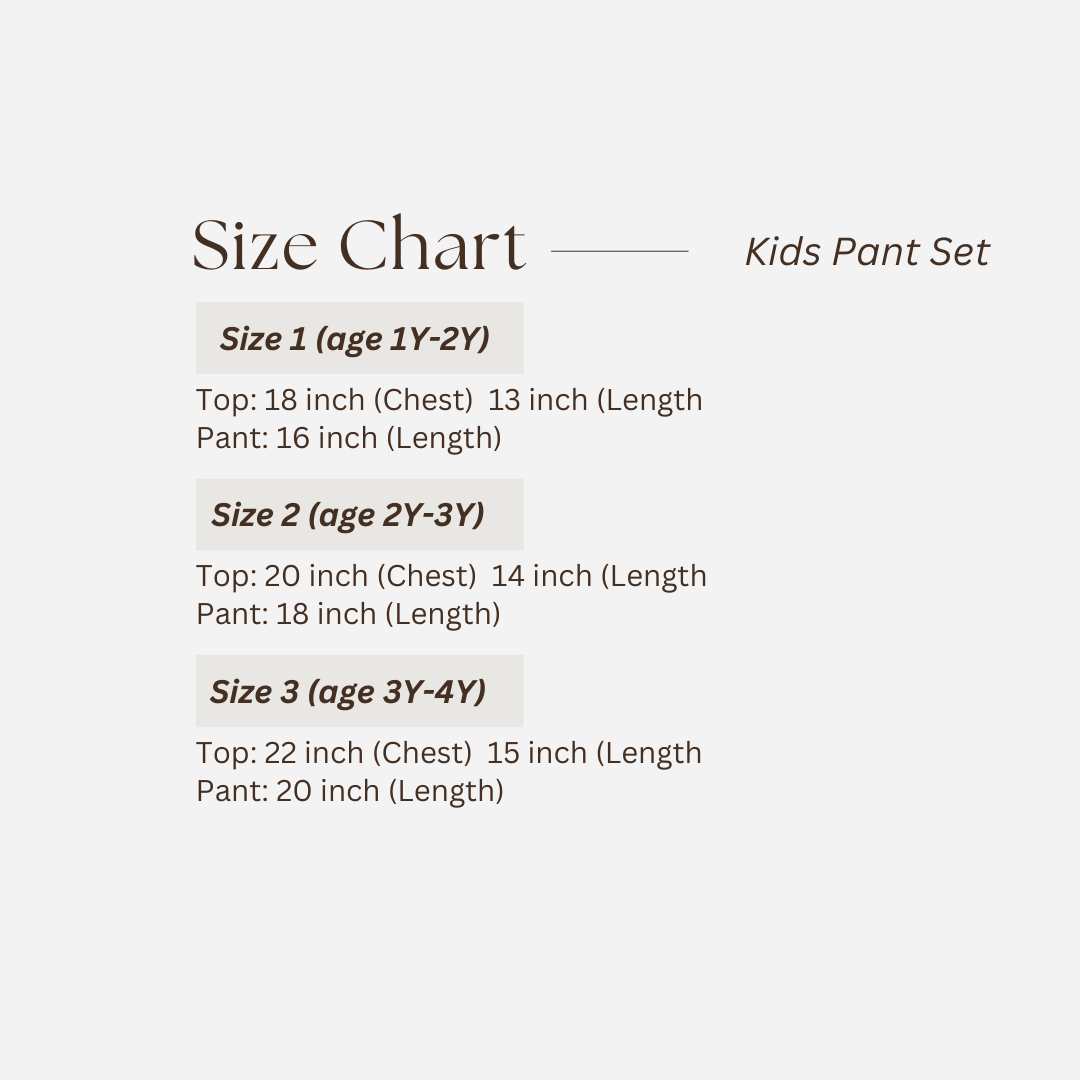Click the horizontal divider line beside the heading
Viewport: 1080px width, 1080px height.
[x=620, y=251]
